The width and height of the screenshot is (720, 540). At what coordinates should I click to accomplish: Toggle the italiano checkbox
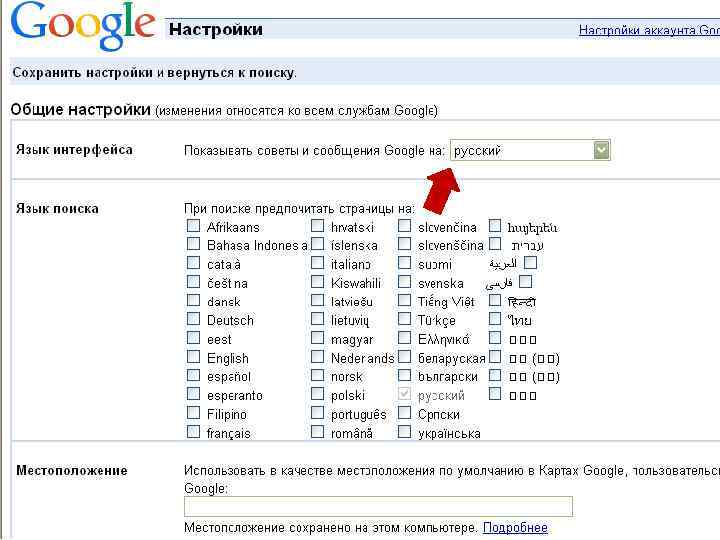pos(317,264)
